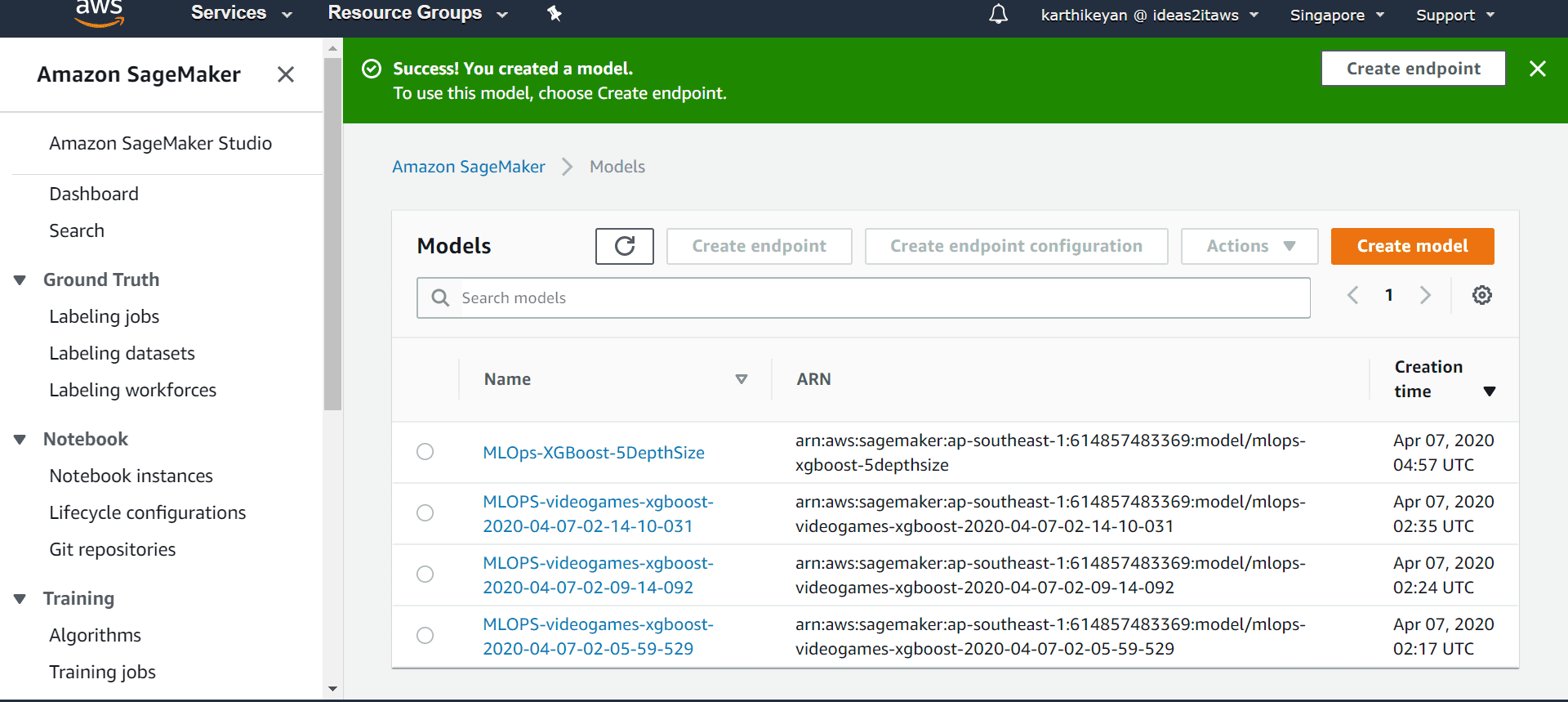Click the Models breadcrumb text
The image size is (1568, 702).
[x=617, y=167]
